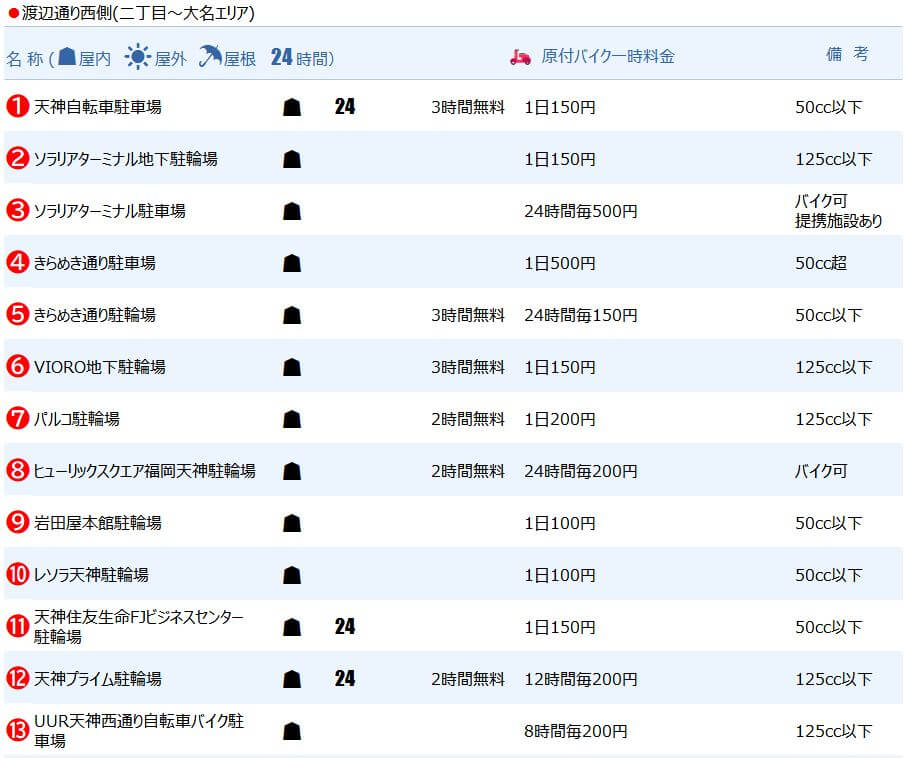The height and width of the screenshot is (758, 905).
Task: Select ヒューリックスクエア福岡天神駐輪場 entry
Action: click(144, 471)
